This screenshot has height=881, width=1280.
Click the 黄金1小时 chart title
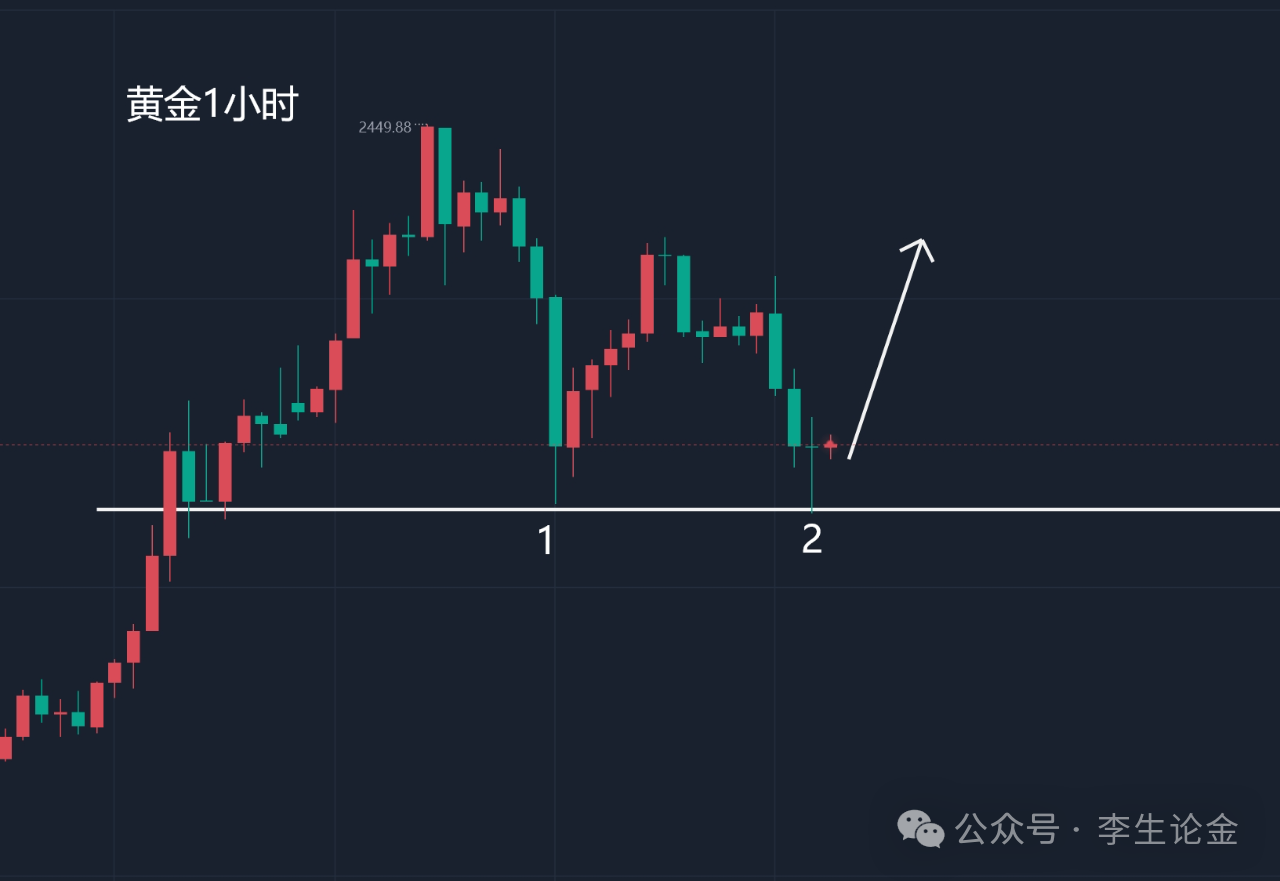pyautogui.click(x=212, y=104)
